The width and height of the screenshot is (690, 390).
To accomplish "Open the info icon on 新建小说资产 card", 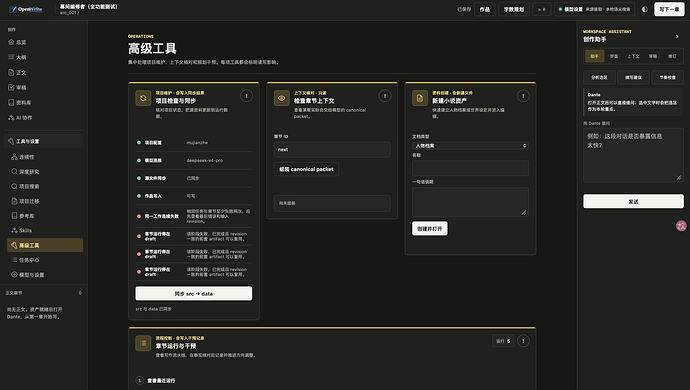I will click(x=523, y=96).
